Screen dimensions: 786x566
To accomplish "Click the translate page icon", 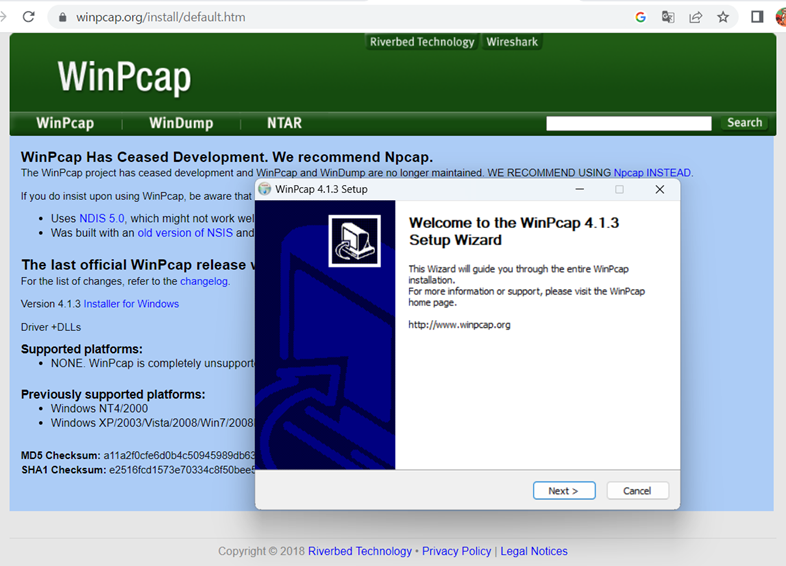I will point(668,17).
